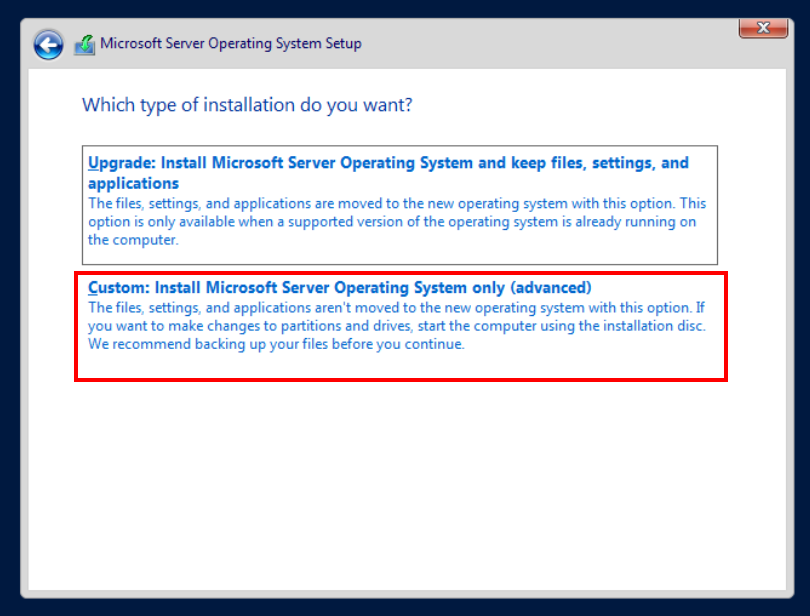Close the Setup window with red X
The height and width of the screenshot is (616, 810).
coord(763,29)
